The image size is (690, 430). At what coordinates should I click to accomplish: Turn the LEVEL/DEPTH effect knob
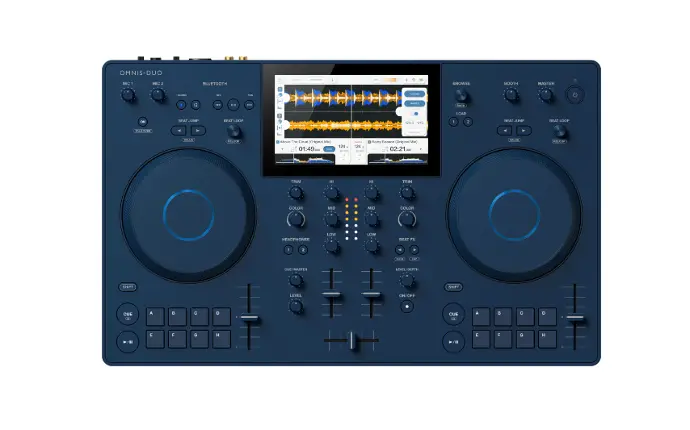point(407,280)
